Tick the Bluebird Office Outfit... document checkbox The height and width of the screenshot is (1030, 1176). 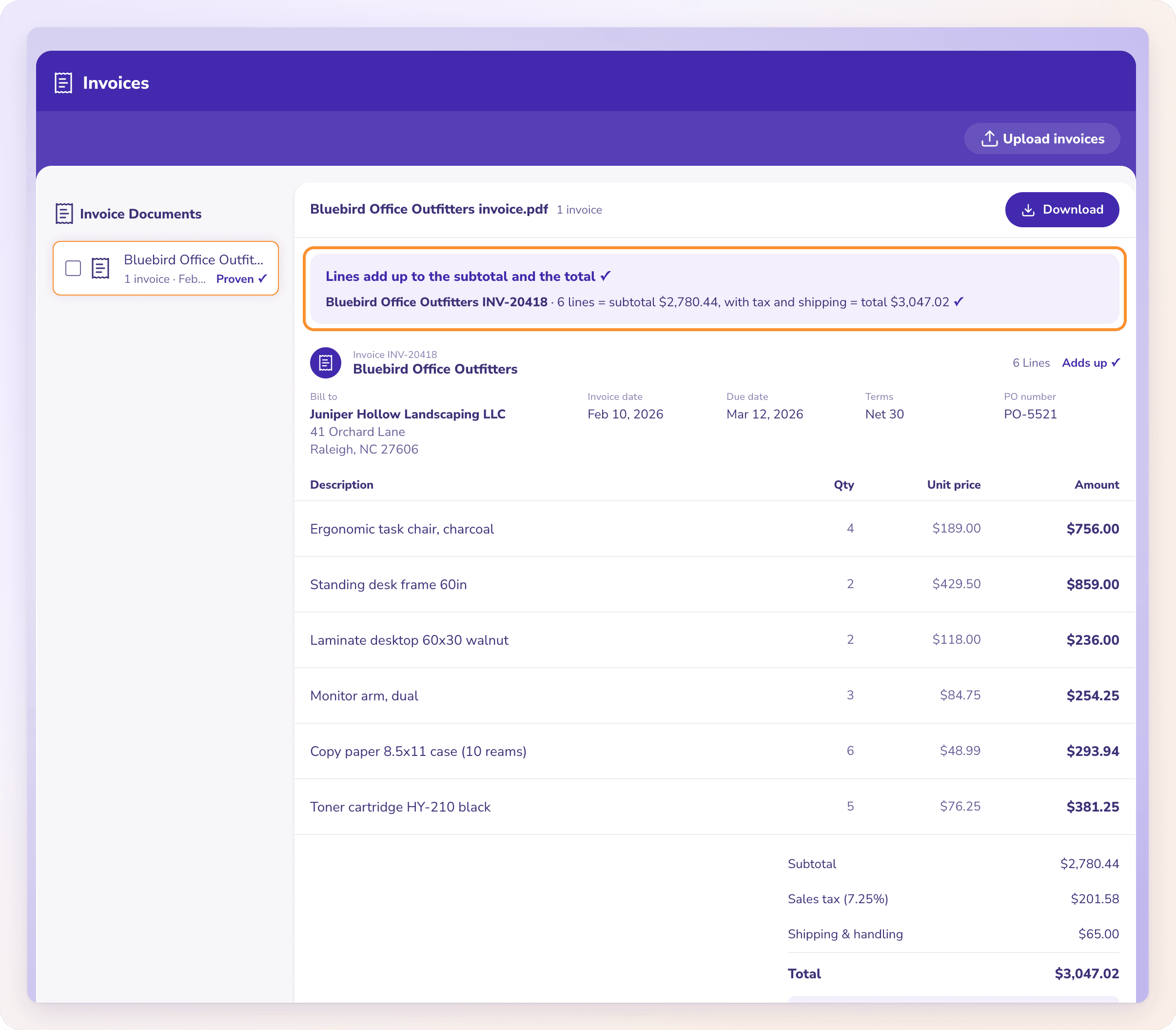click(x=73, y=268)
